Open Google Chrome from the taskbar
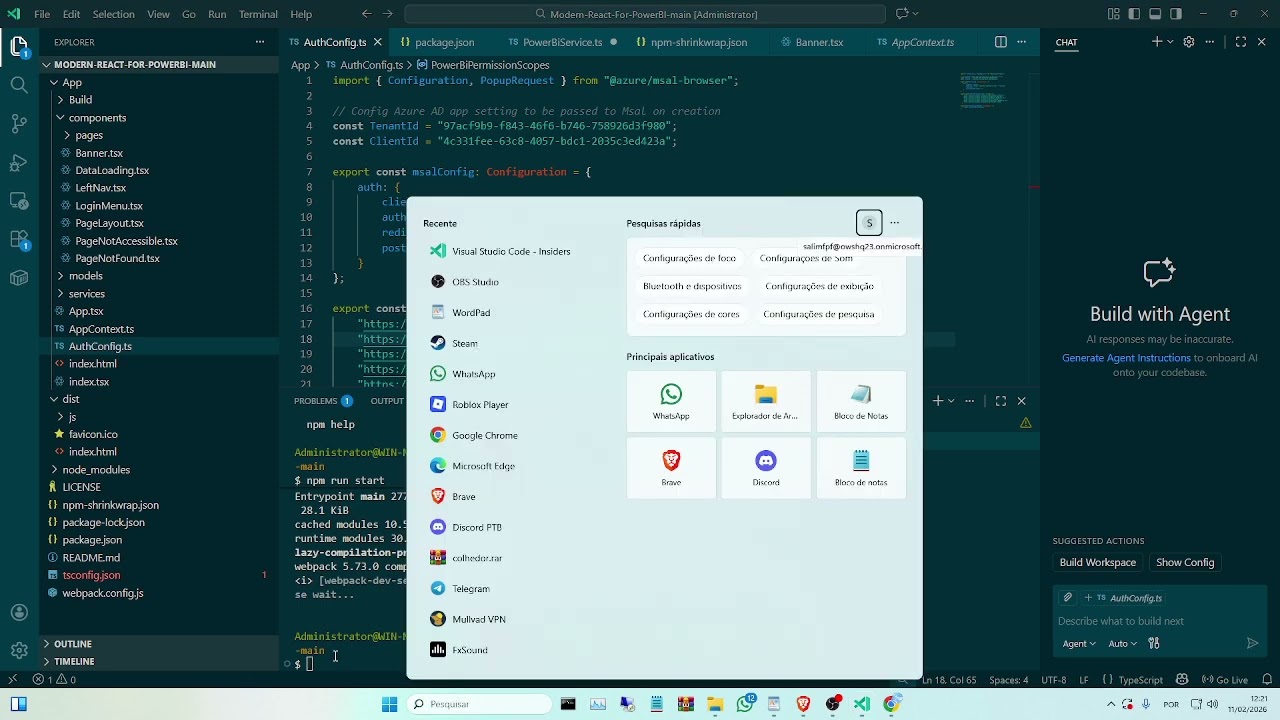The height and width of the screenshot is (720, 1280). pyautogui.click(x=891, y=704)
